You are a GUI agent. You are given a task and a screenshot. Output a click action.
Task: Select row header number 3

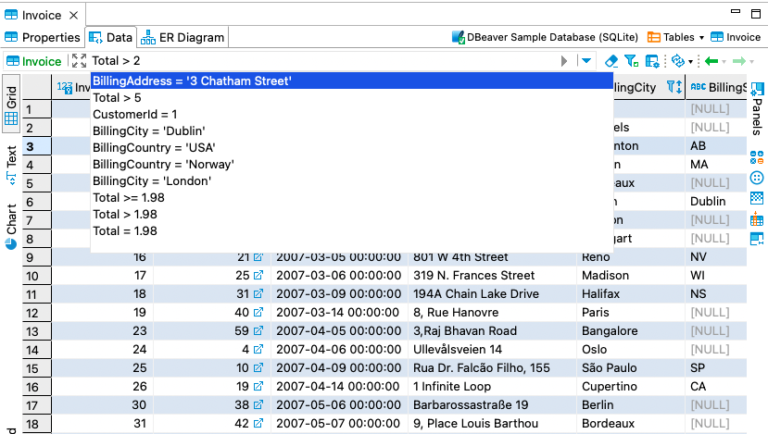pos(37,146)
